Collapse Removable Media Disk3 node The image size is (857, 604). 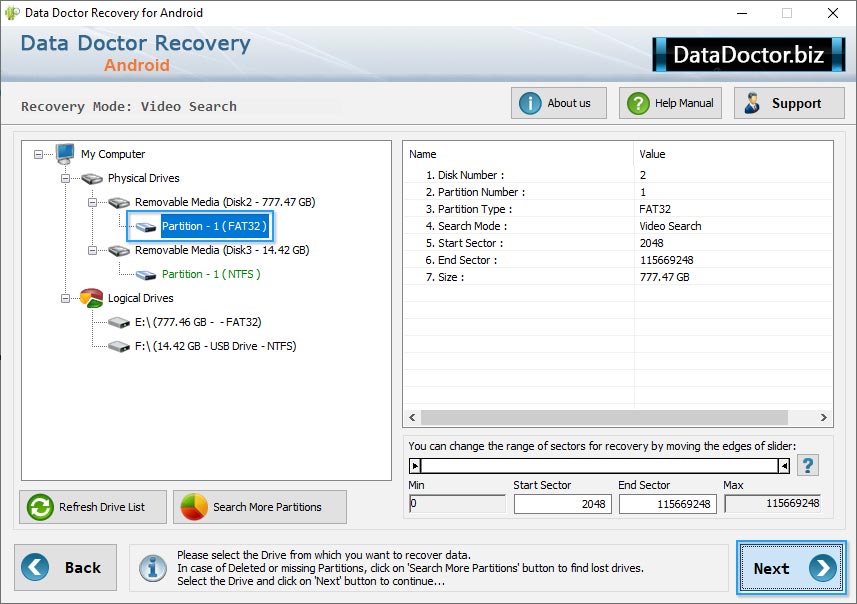pos(92,250)
